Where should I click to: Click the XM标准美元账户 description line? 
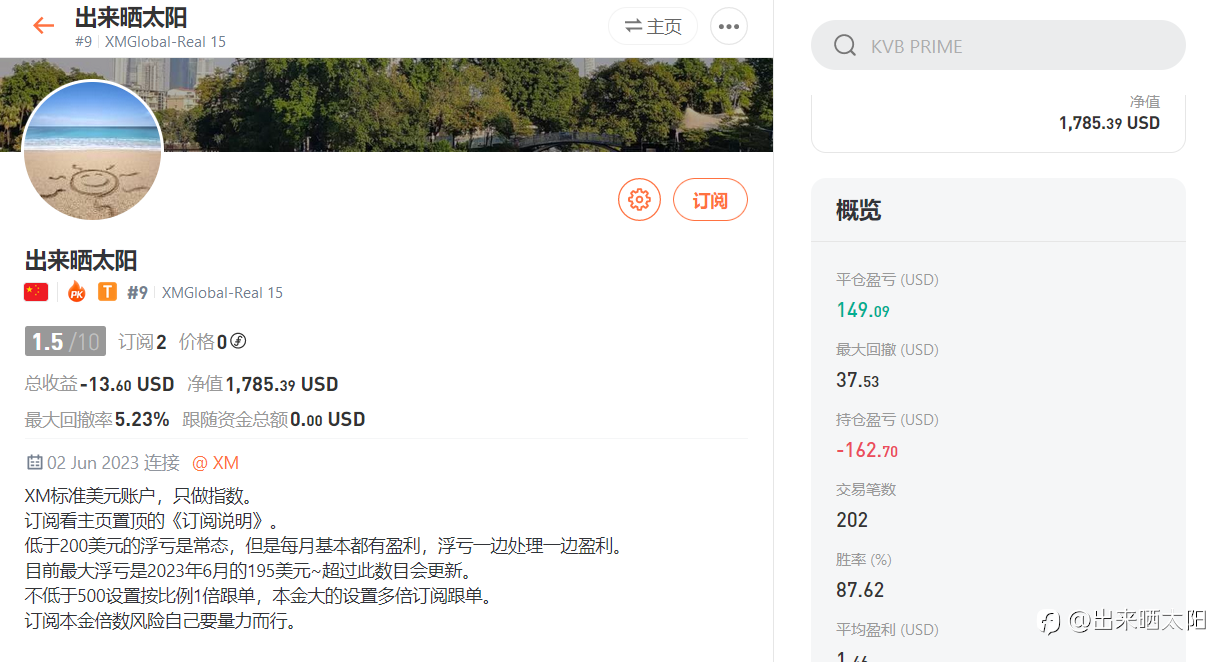pyautogui.click(x=138, y=496)
